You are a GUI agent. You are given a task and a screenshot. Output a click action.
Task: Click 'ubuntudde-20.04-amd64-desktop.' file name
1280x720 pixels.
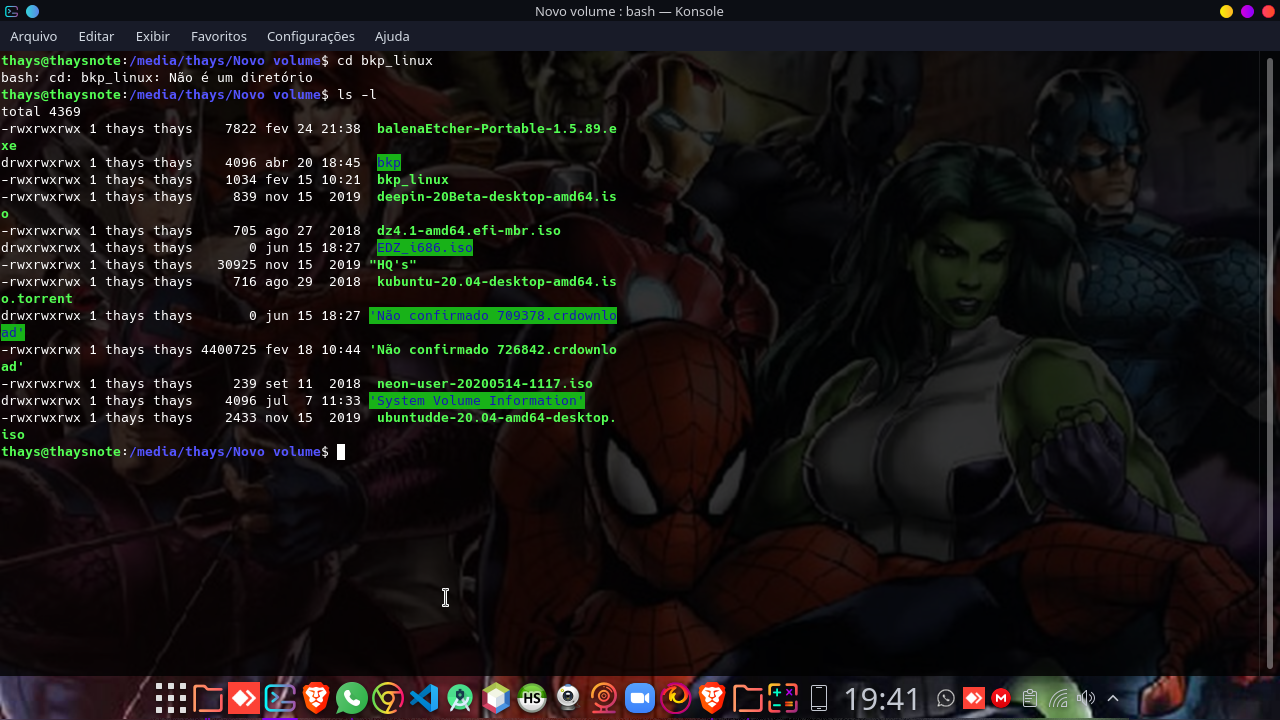497,417
